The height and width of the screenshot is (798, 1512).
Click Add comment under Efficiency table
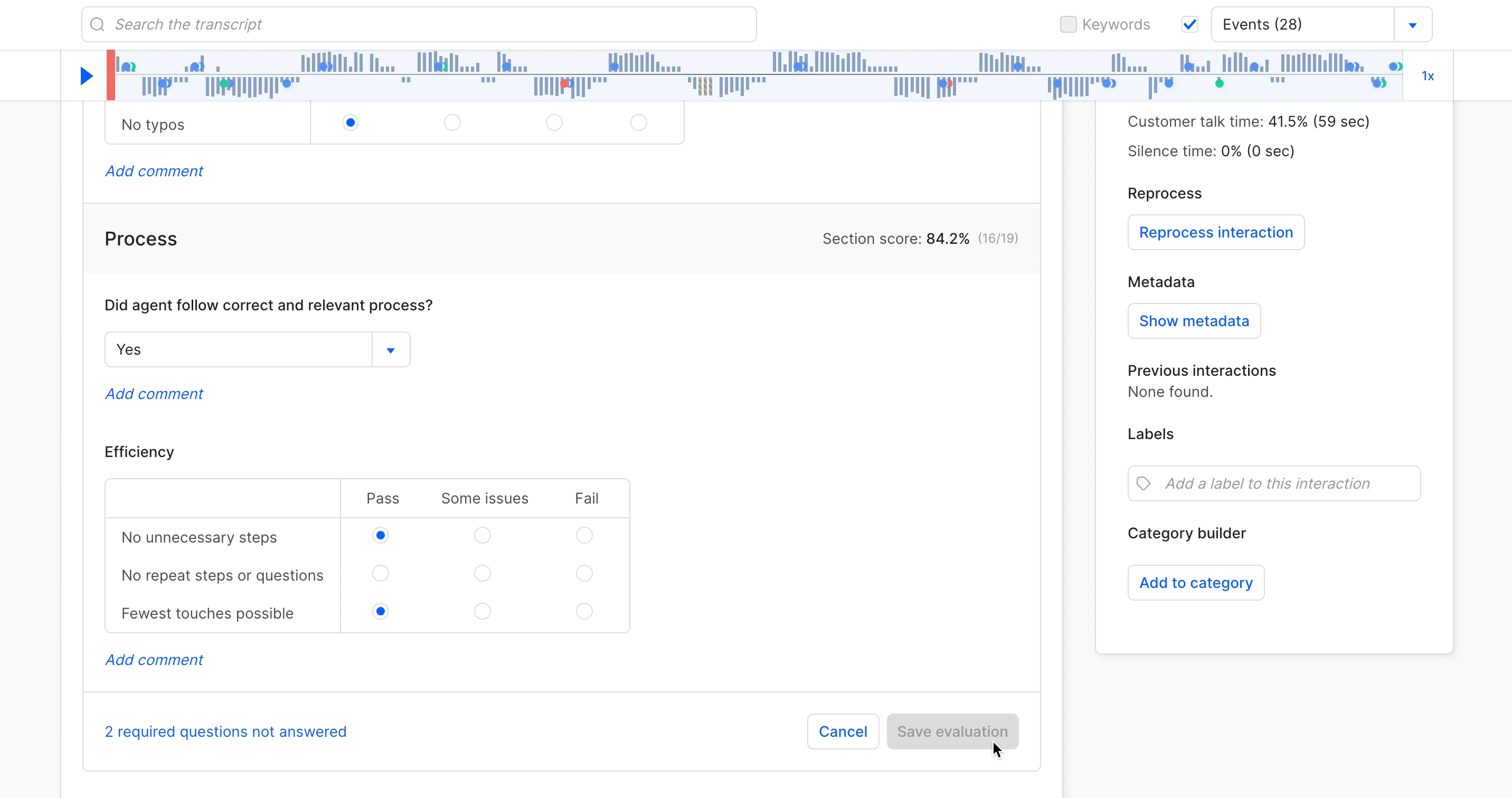(154, 660)
